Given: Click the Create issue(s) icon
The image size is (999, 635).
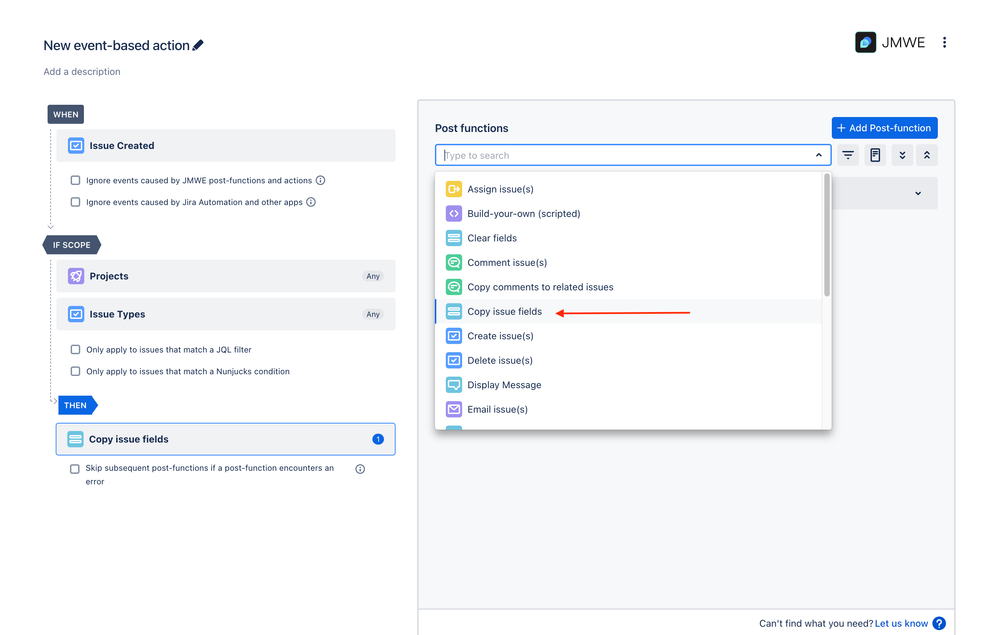Looking at the screenshot, I should pyautogui.click(x=454, y=336).
